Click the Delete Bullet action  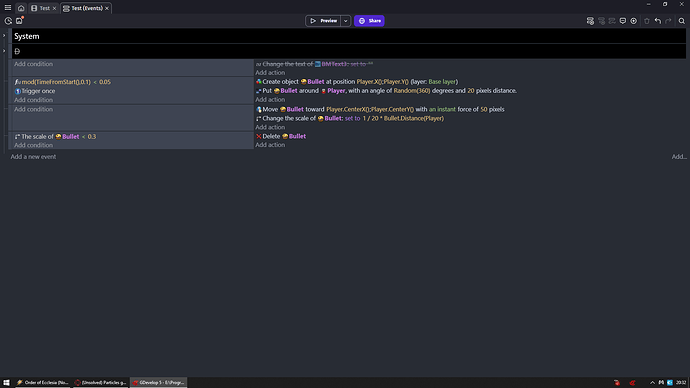tap(281, 136)
